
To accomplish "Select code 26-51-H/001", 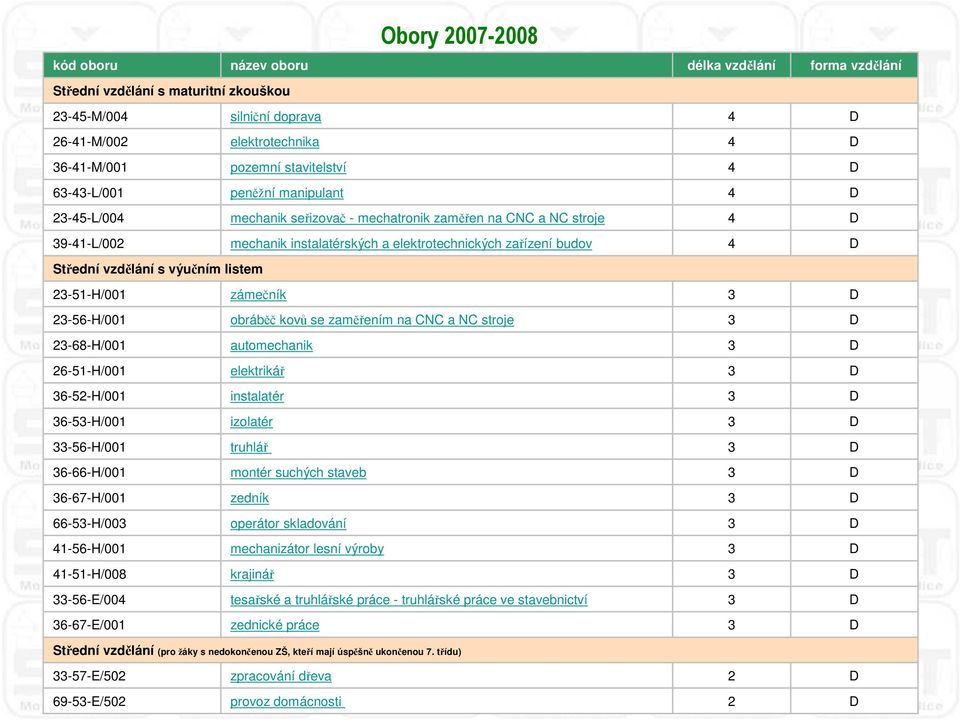I will coord(89,371).
